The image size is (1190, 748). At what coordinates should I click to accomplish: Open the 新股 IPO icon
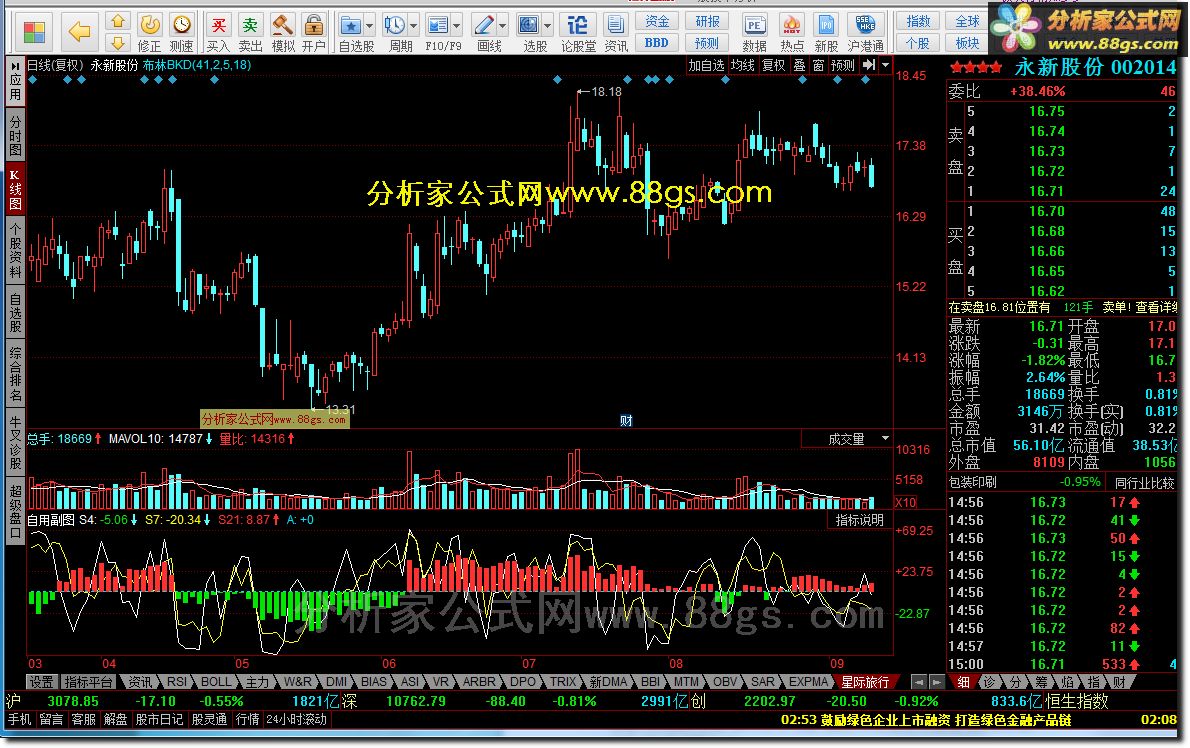point(826,33)
